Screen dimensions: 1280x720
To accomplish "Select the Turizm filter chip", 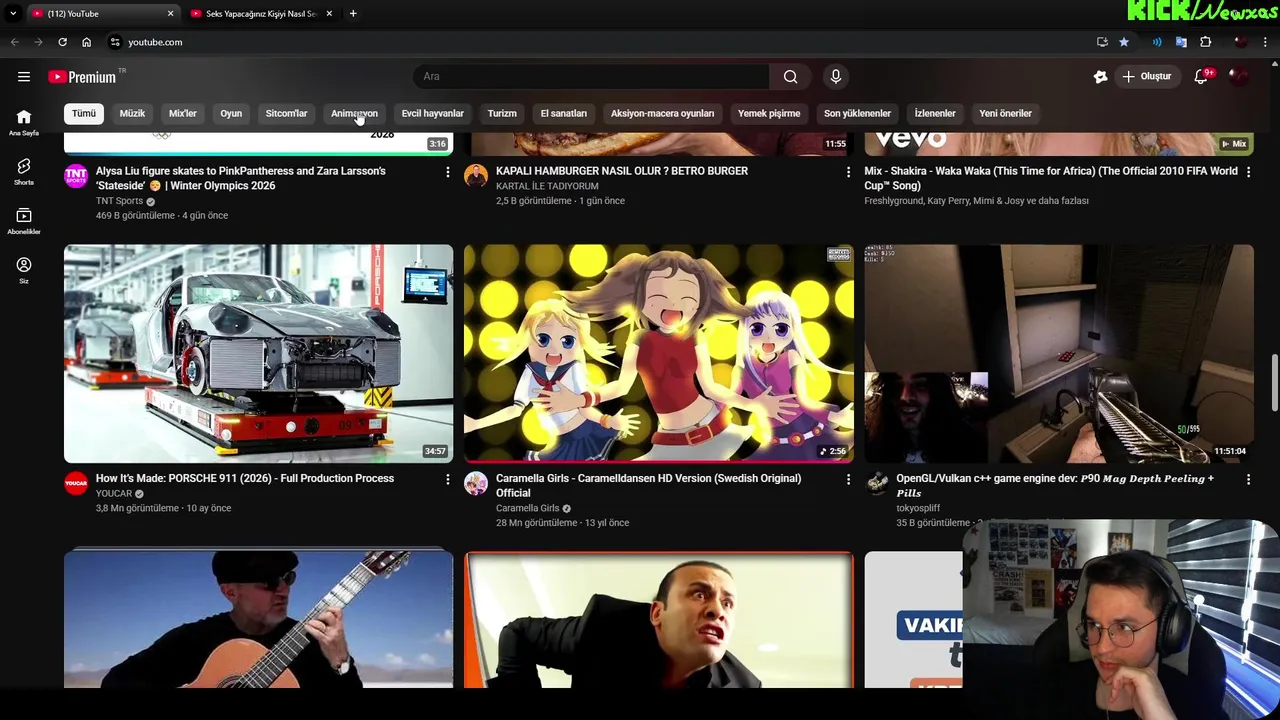I will tap(502, 113).
